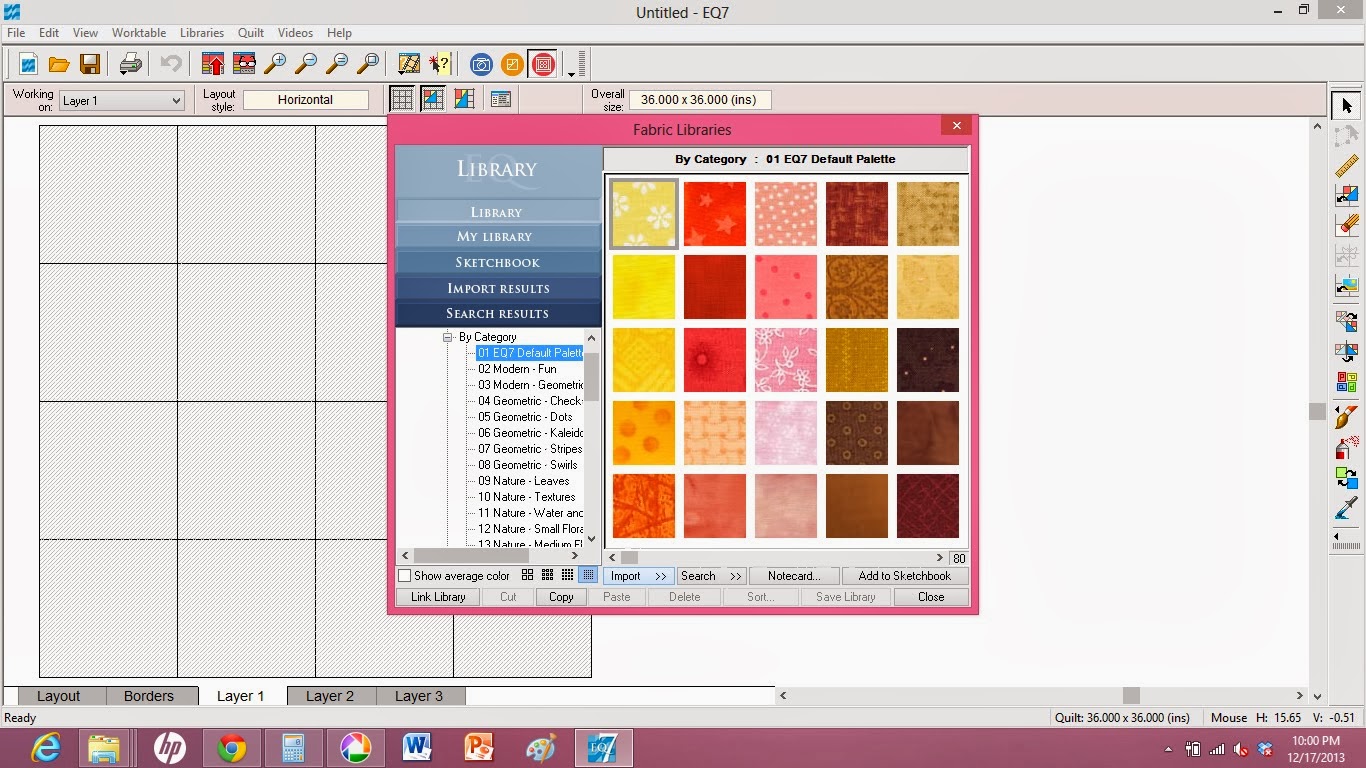Click the blue camera icon in toolbar
Image resolution: width=1366 pixels, height=768 pixels.
(x=481, y=65)
